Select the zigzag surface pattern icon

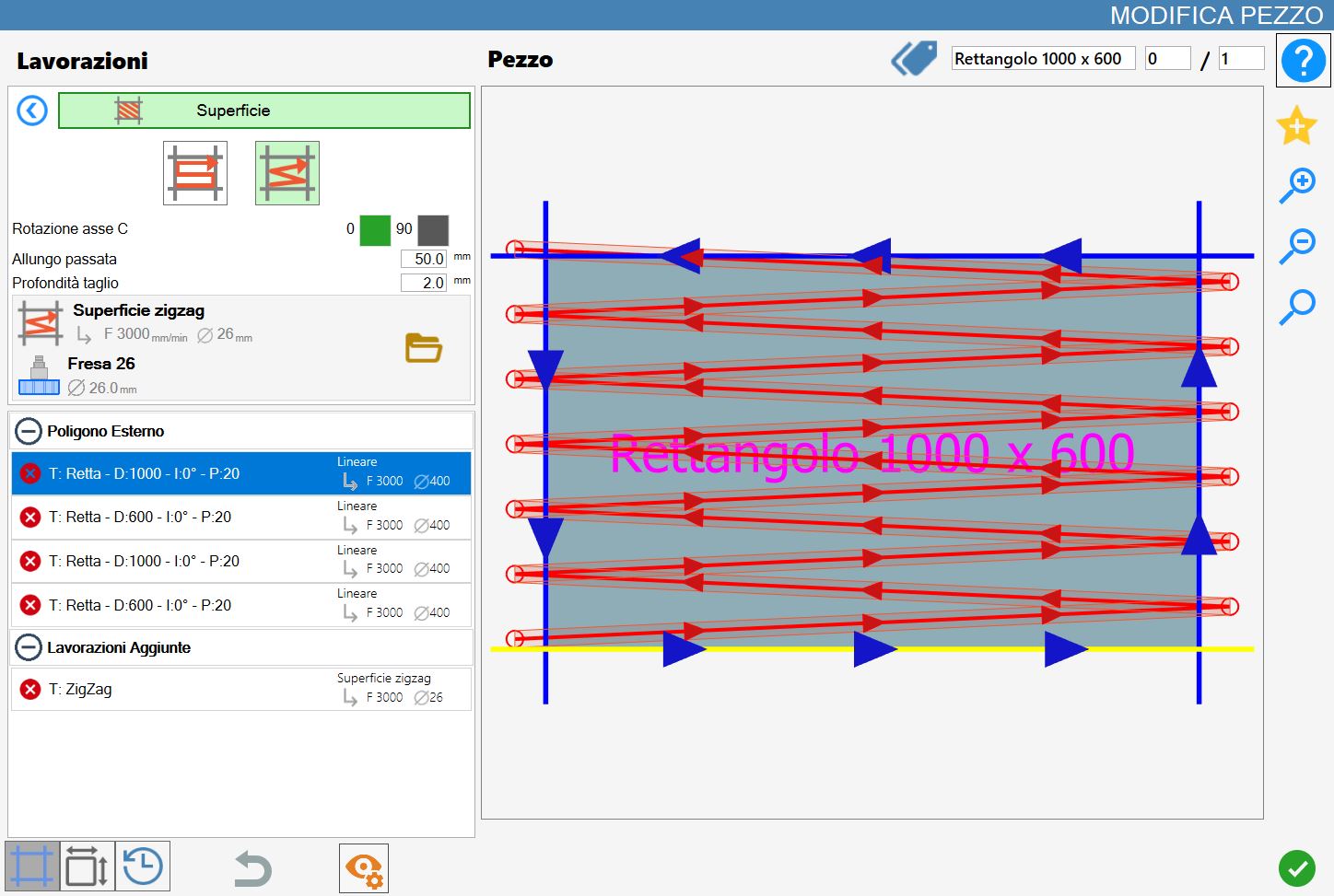[x=287, y=173]
